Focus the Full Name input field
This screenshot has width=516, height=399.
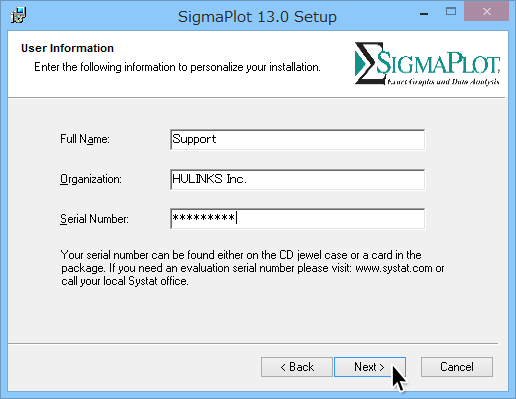[x=297, y=140]
